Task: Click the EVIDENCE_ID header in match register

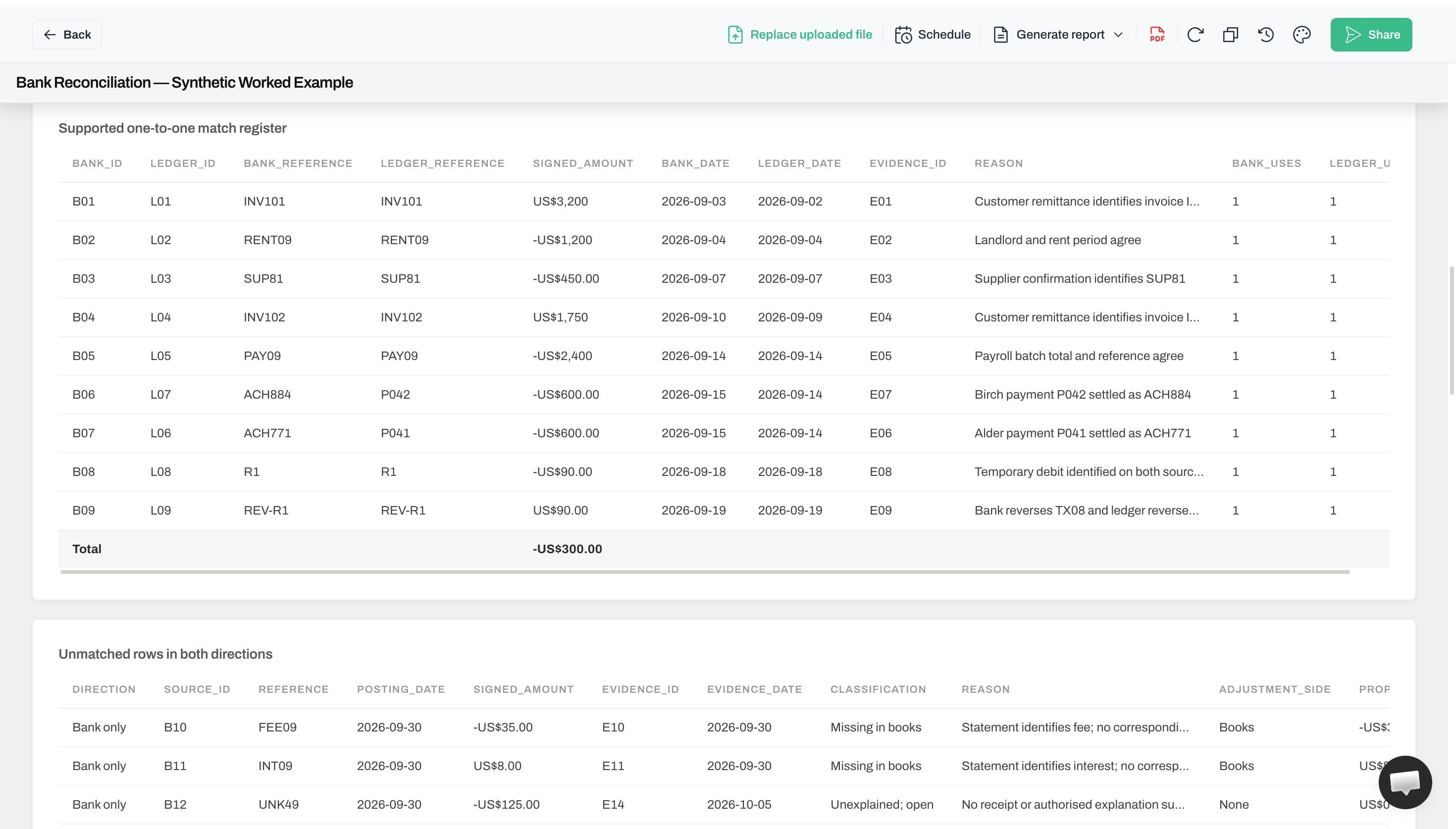Action: pyautogui.click(x=908, y=163)
